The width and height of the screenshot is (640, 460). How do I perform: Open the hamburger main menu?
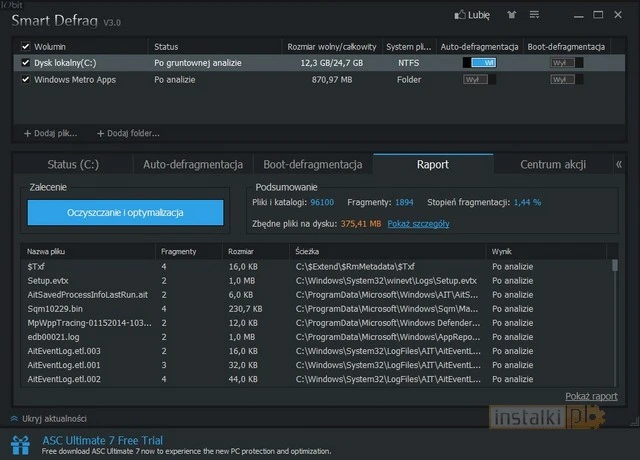coord(534,15)
